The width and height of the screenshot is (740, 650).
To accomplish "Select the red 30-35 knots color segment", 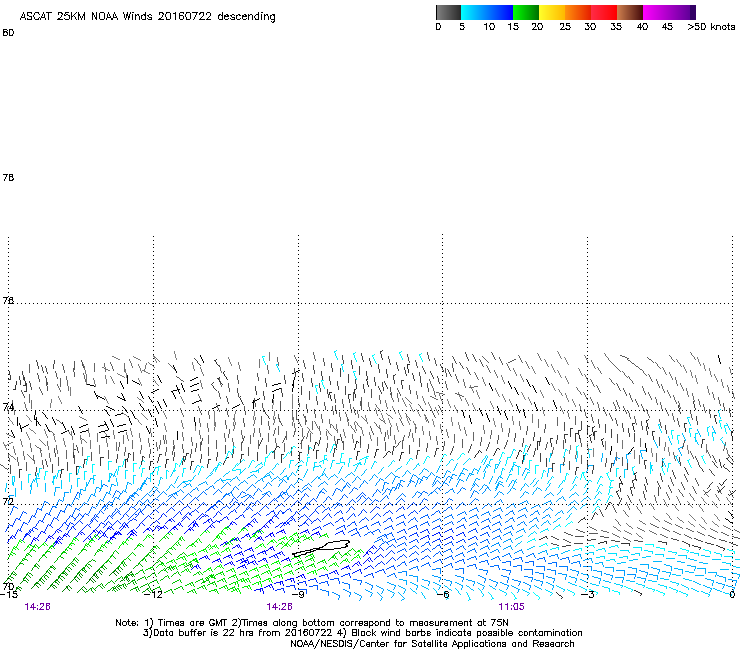I will [x=604, y=12].
